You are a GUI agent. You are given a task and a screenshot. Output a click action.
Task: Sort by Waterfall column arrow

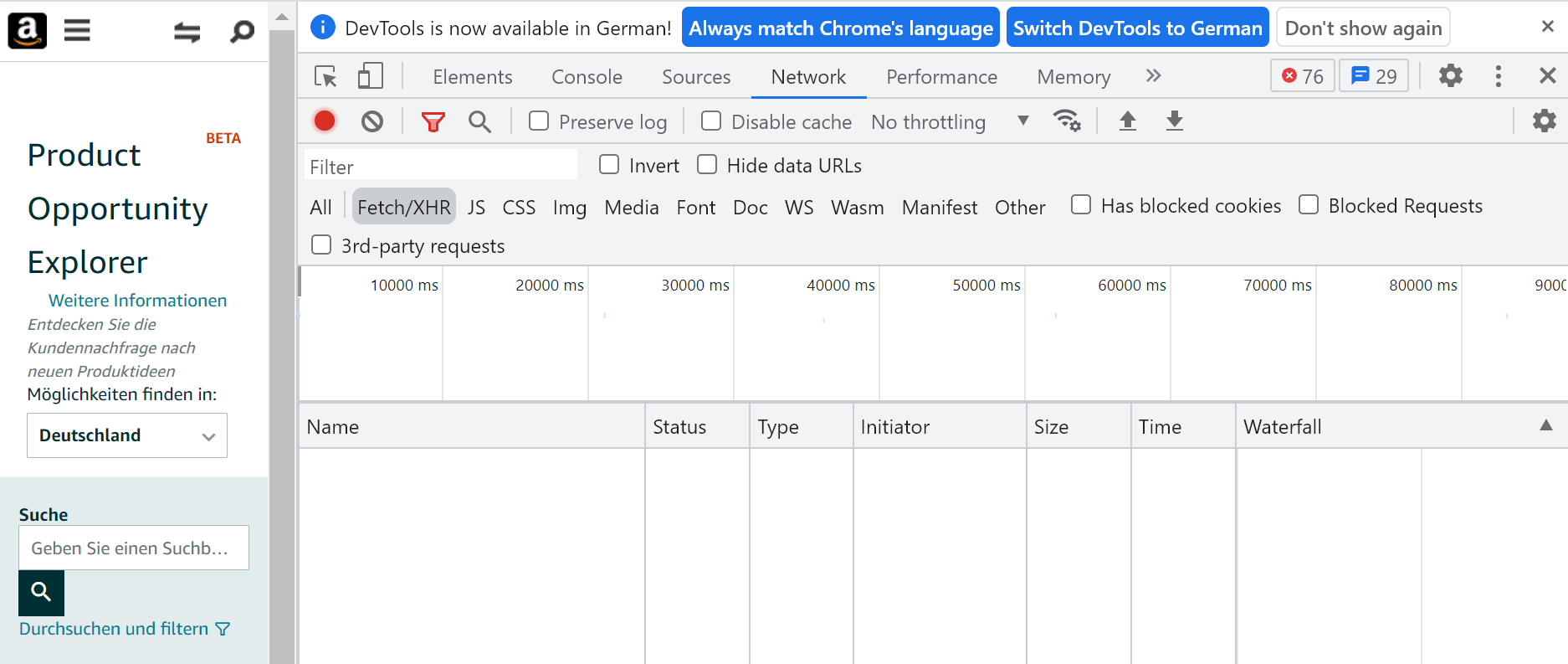(x=1545, y=426)
